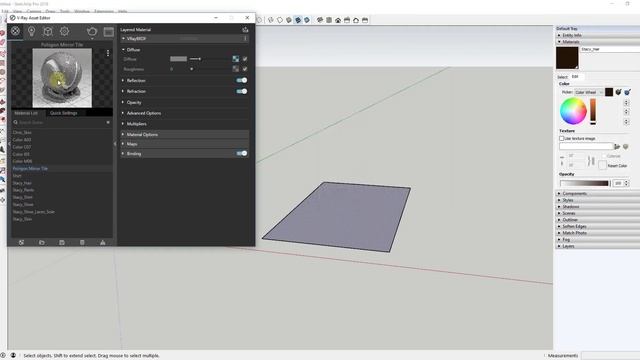Screen dimensions: 640x360
Task: Expand the Shadows tray panel
Action: [x=597, y=207]
